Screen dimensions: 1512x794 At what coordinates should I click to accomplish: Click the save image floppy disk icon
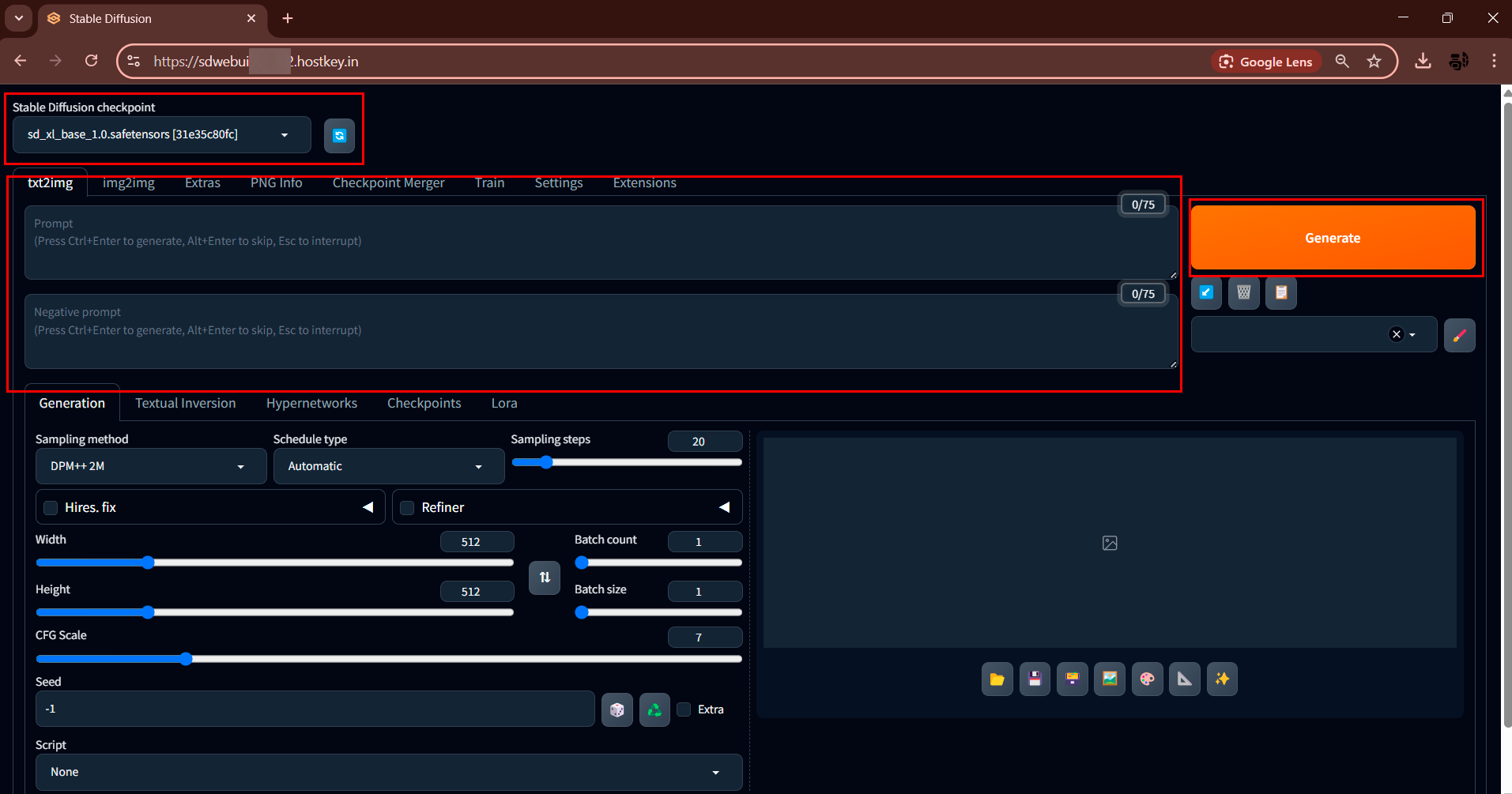pos(1035,679)
